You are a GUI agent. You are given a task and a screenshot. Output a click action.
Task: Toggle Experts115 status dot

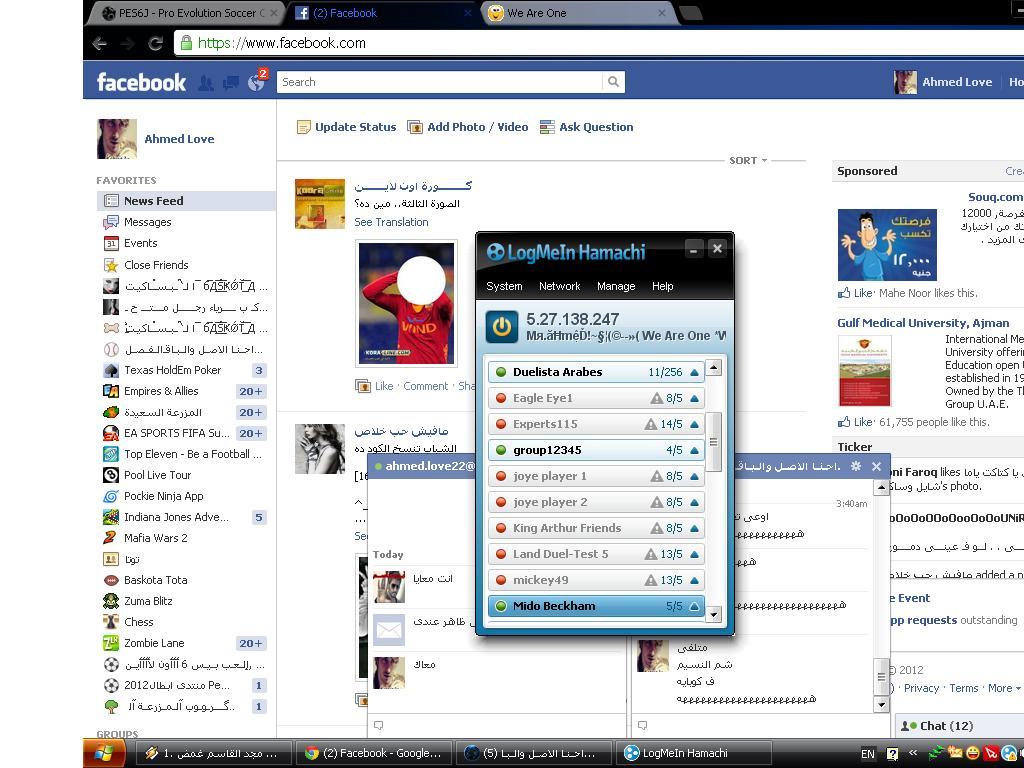point(501,424)
